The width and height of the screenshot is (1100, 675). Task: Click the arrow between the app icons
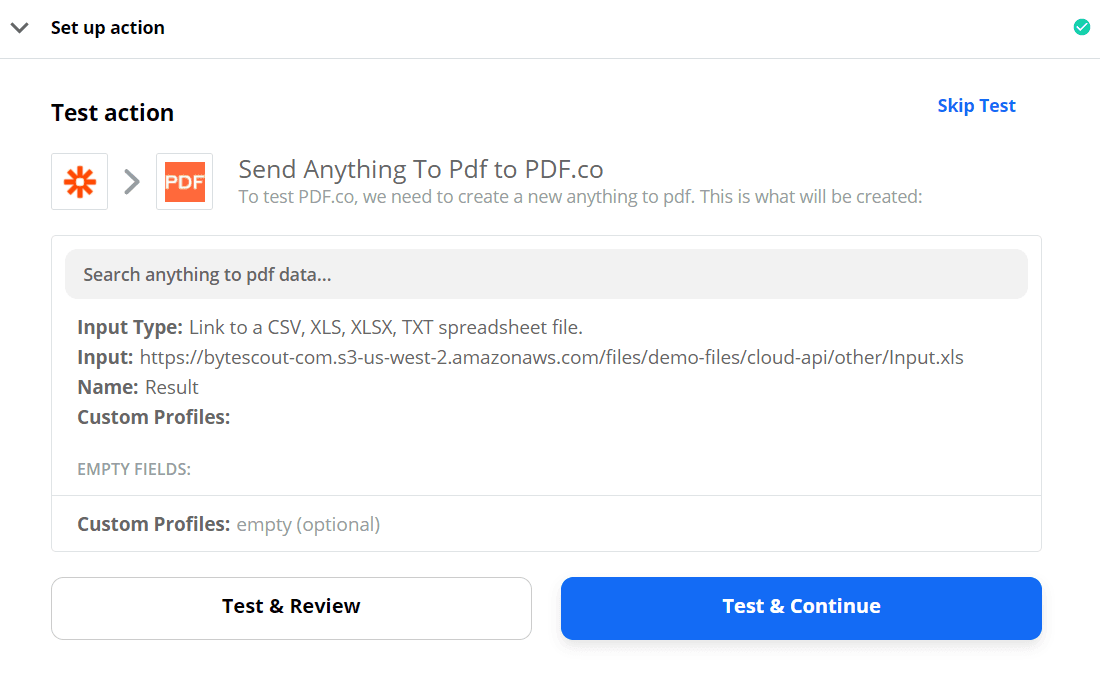pos(132,182)
